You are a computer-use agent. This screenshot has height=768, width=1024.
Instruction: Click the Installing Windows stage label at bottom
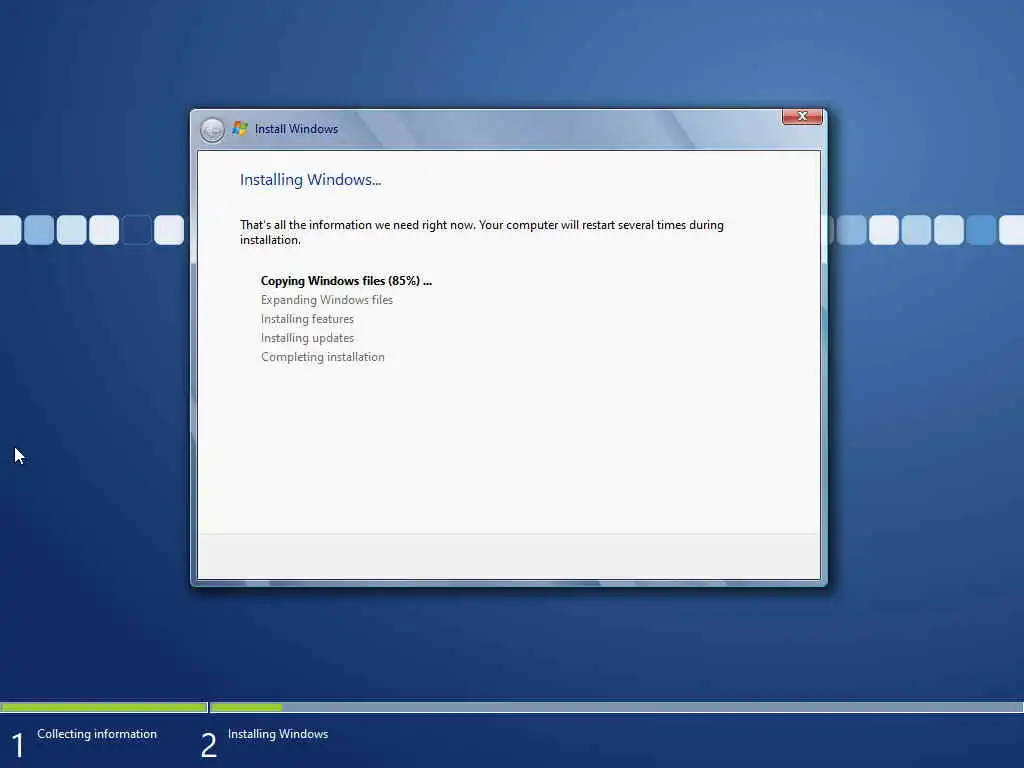pyautogui.click(x=278, y=734)
